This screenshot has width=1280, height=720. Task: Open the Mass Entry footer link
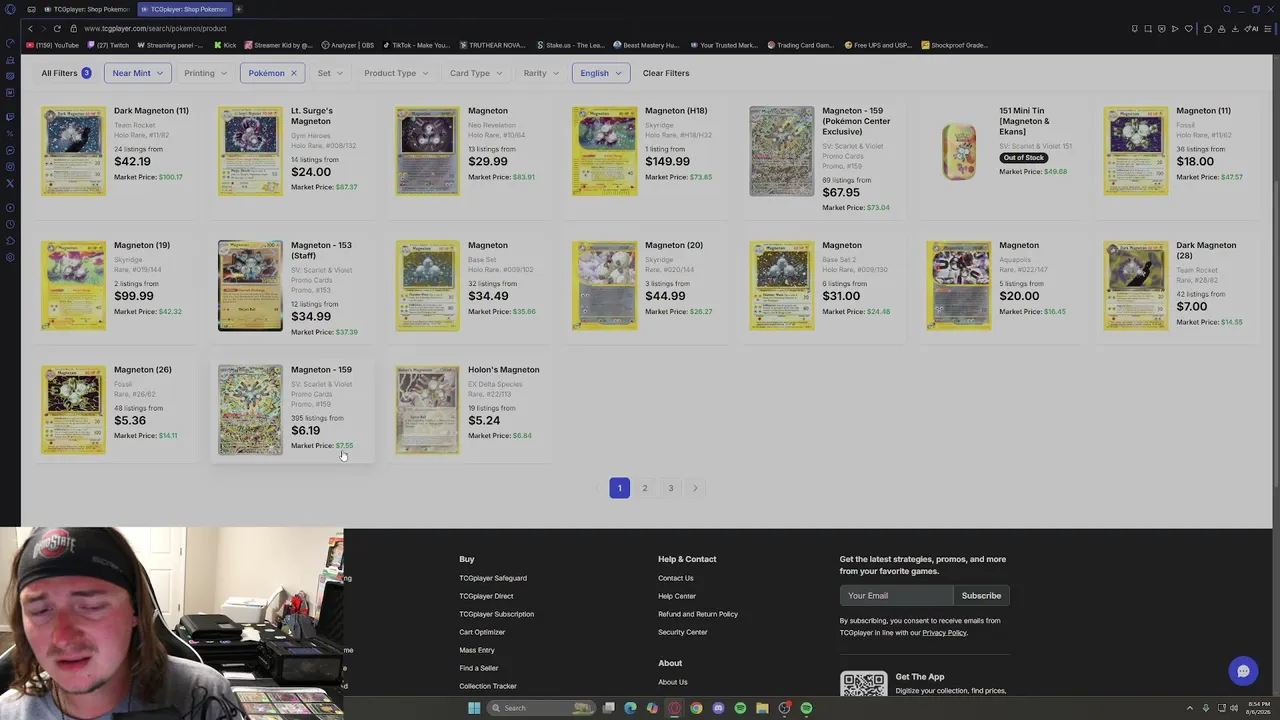(x=477, y=650)
